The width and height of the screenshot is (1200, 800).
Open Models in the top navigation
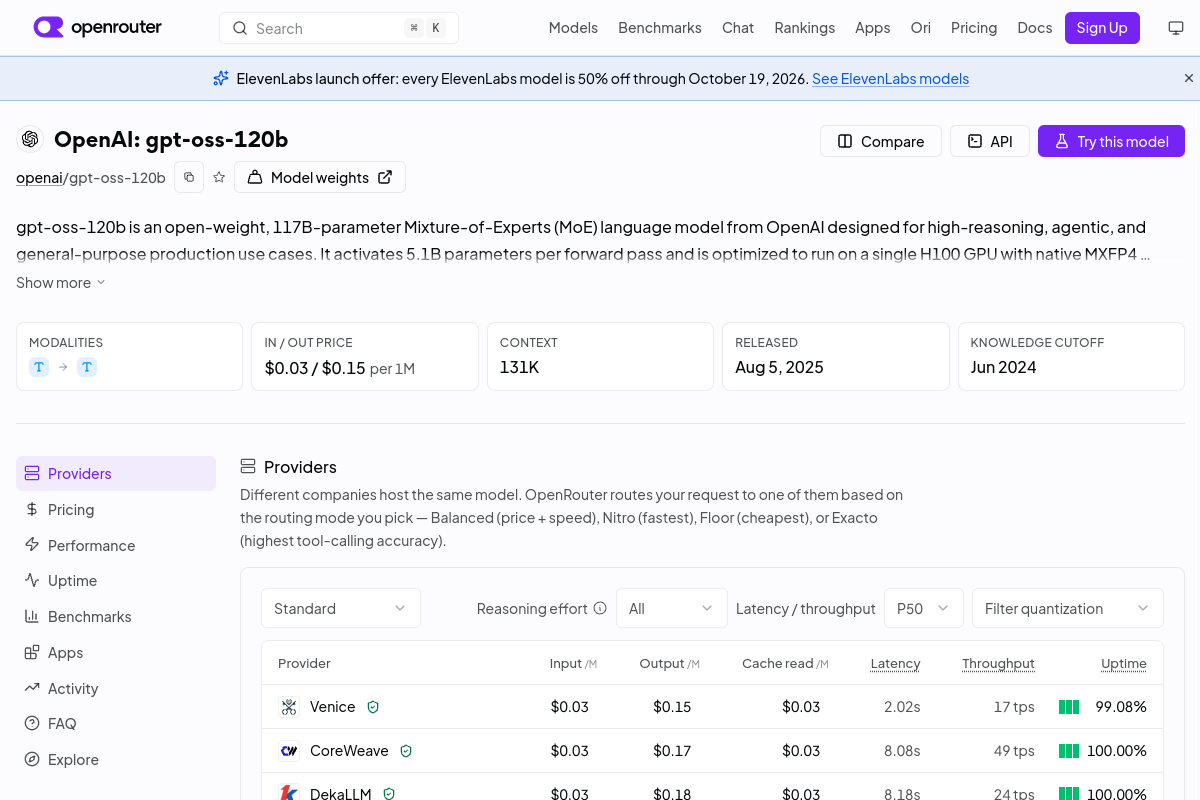pyautogui.click(x=573, y=28)
